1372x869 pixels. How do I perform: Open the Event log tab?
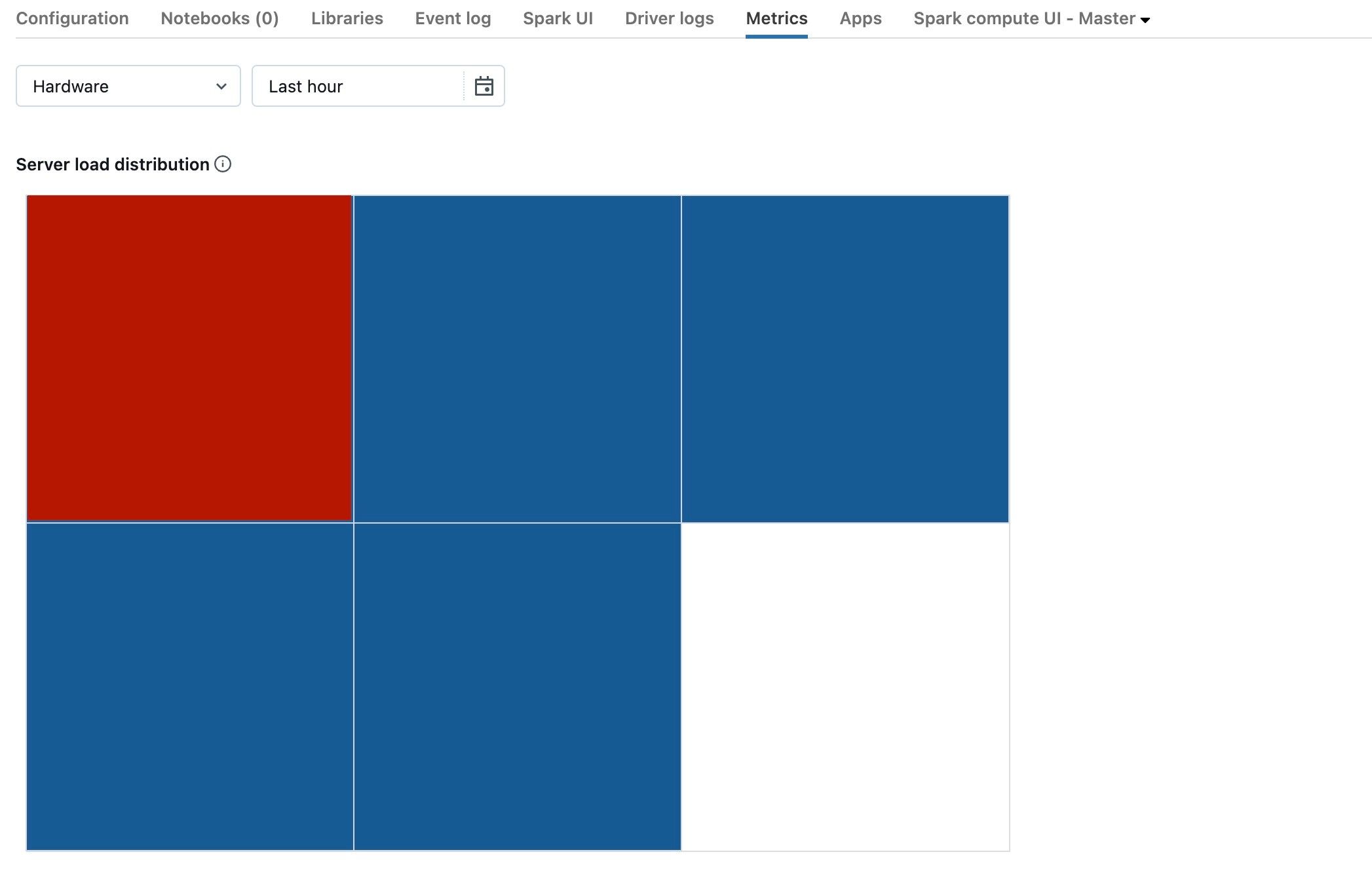coord(453,18)
